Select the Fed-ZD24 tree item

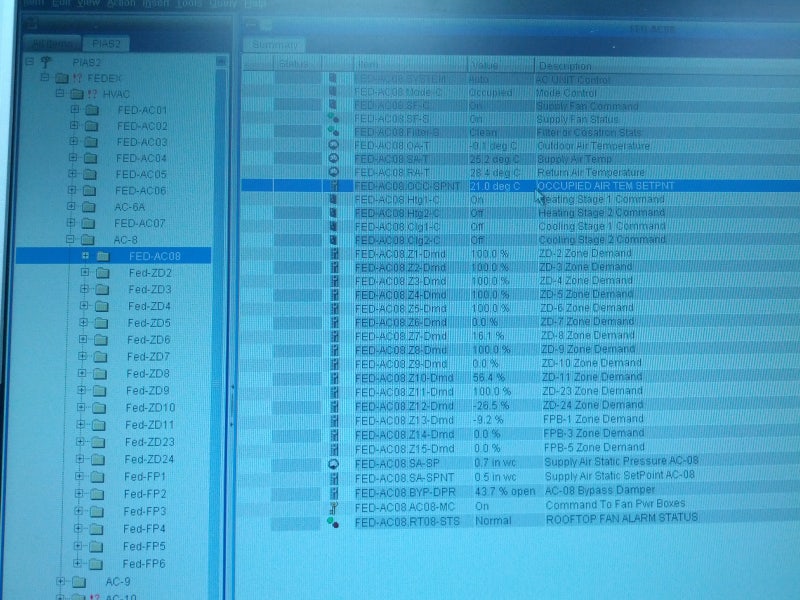[x=149, y=459]
